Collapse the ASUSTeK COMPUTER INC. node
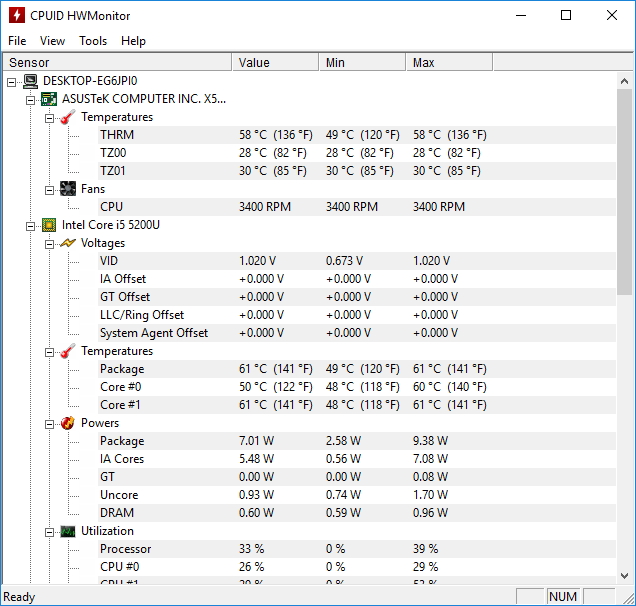 pos(30,100)
